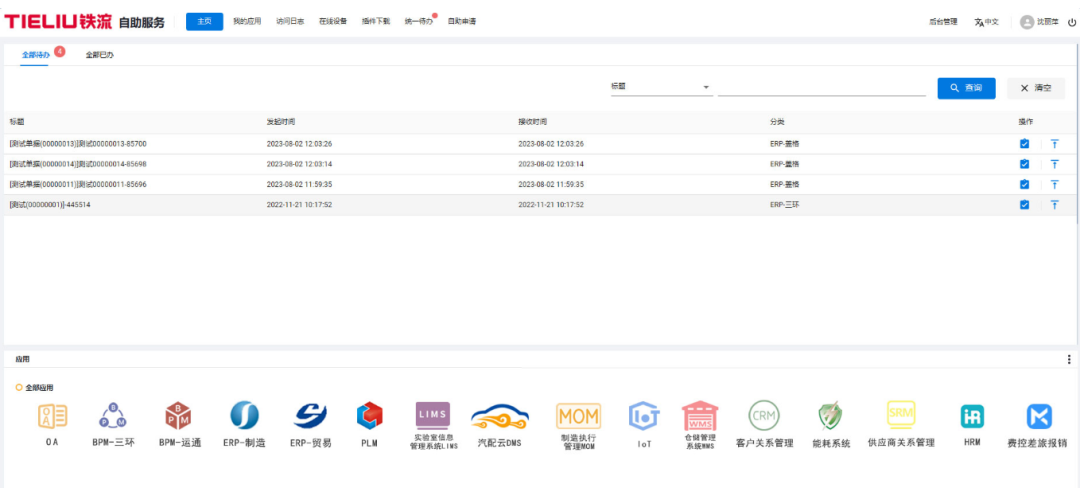Open todo titled 测试00000013-85700
1080x488 pixels.
click(78, 144)
